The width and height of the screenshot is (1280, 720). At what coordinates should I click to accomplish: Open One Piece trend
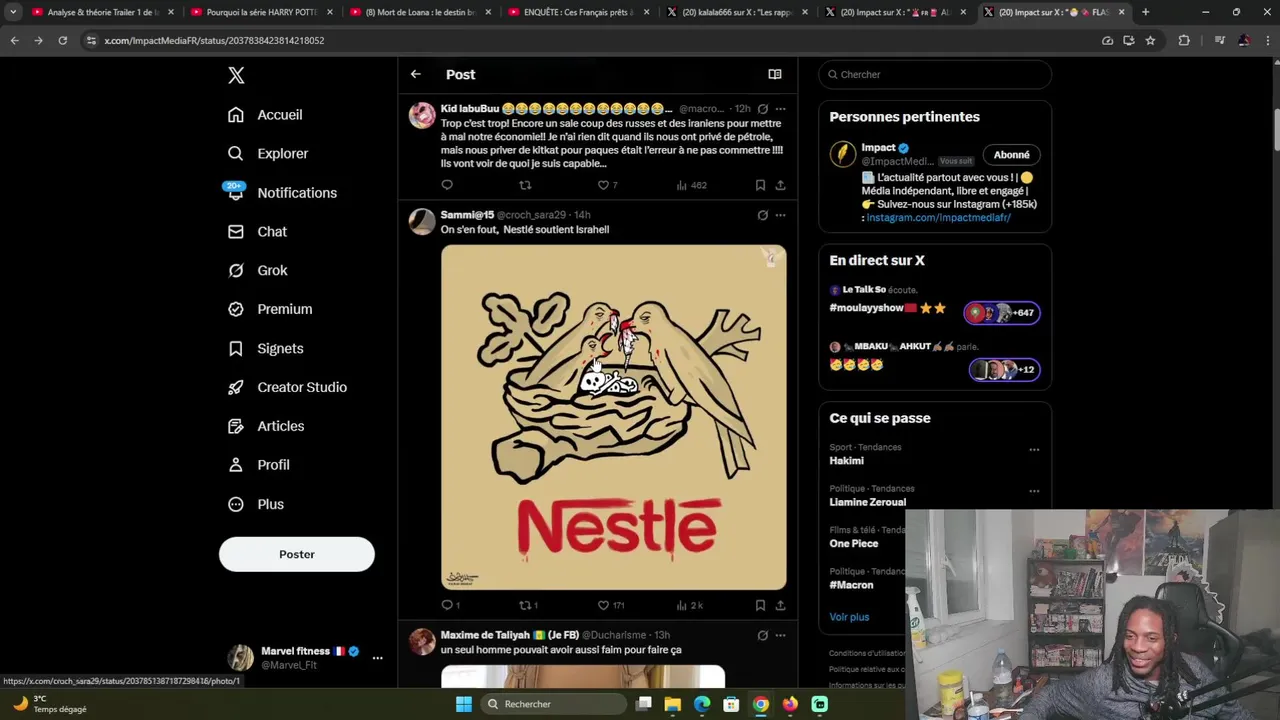coord(854,544)
